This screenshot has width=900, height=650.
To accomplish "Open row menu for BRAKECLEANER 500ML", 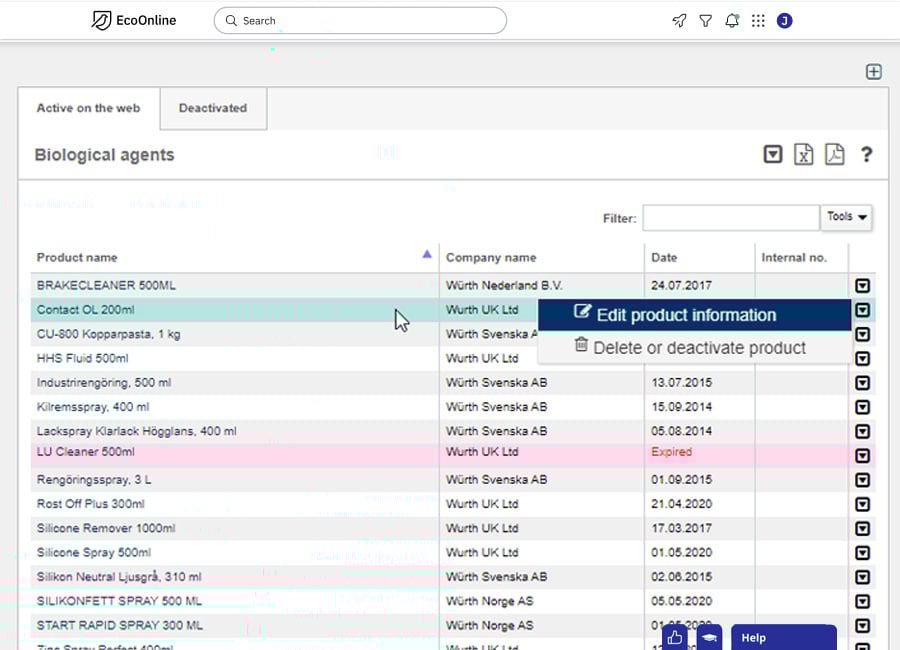I will 862,285.
